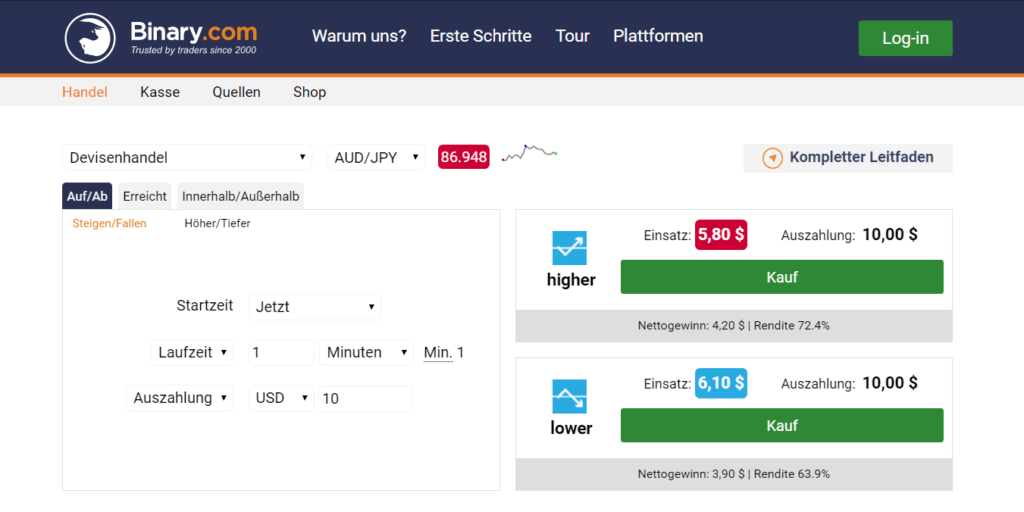
Task: Switch to the Innerhalb/Außerhalb tab
Action: pos(240,196)
